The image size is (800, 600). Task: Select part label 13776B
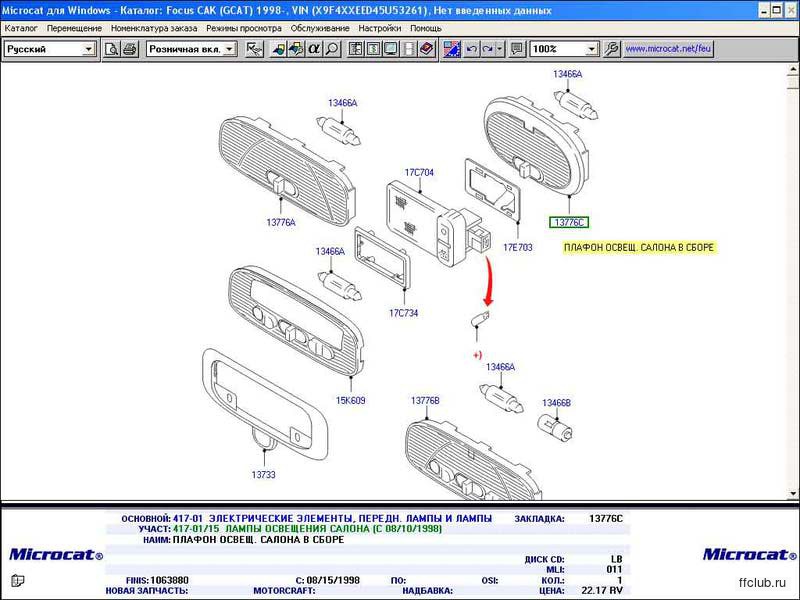[425, 401]
